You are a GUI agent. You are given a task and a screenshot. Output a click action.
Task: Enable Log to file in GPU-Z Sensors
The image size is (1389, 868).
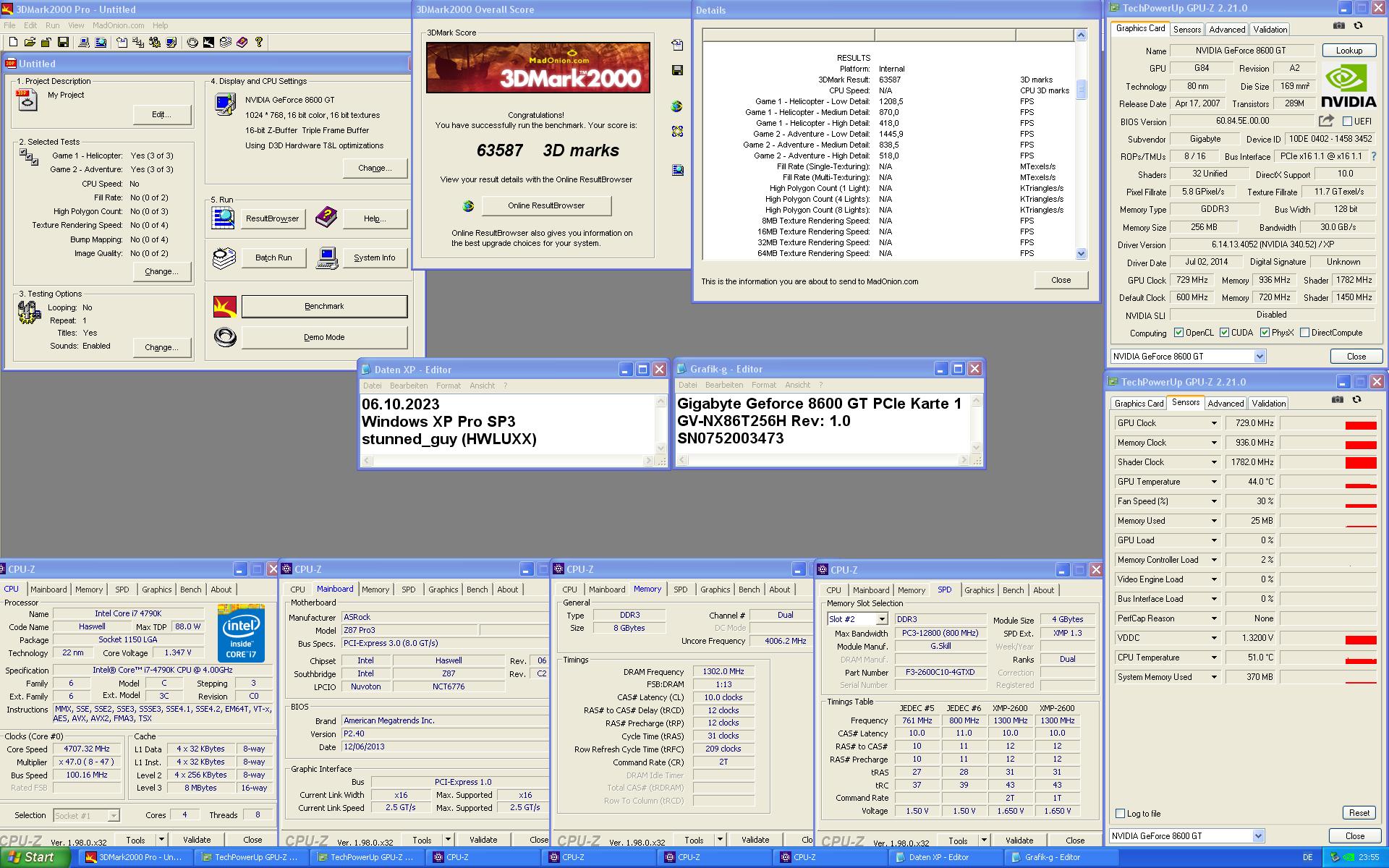coord(1121,814)
